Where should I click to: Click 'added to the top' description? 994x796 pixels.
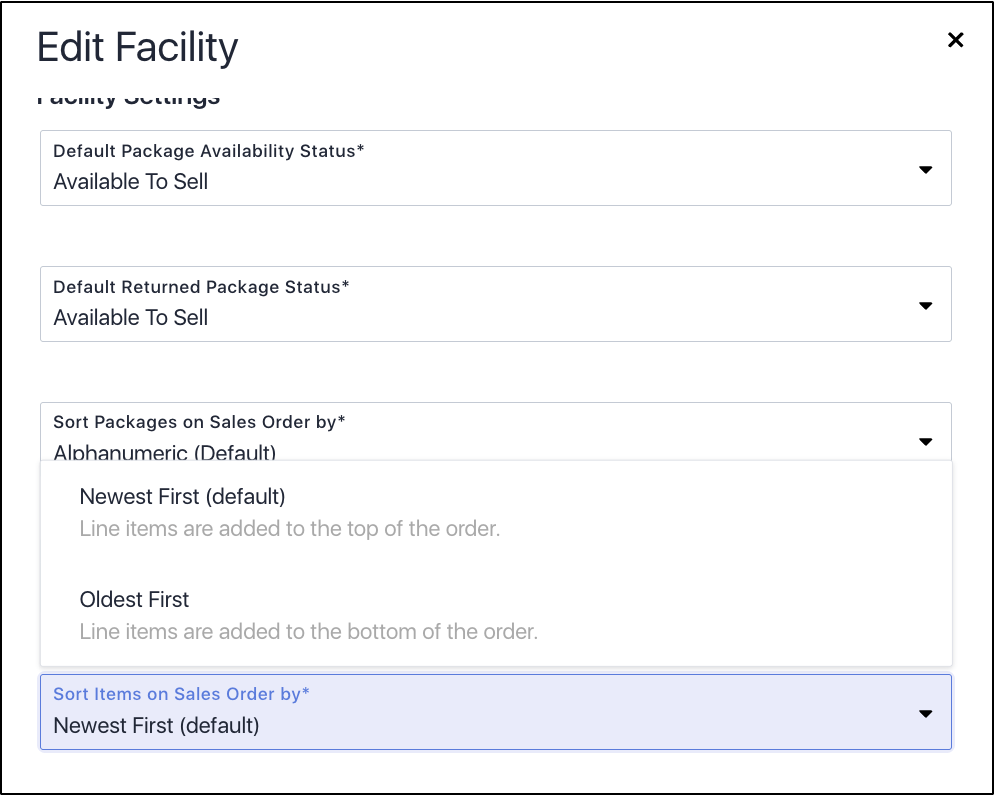click(290, 529)
